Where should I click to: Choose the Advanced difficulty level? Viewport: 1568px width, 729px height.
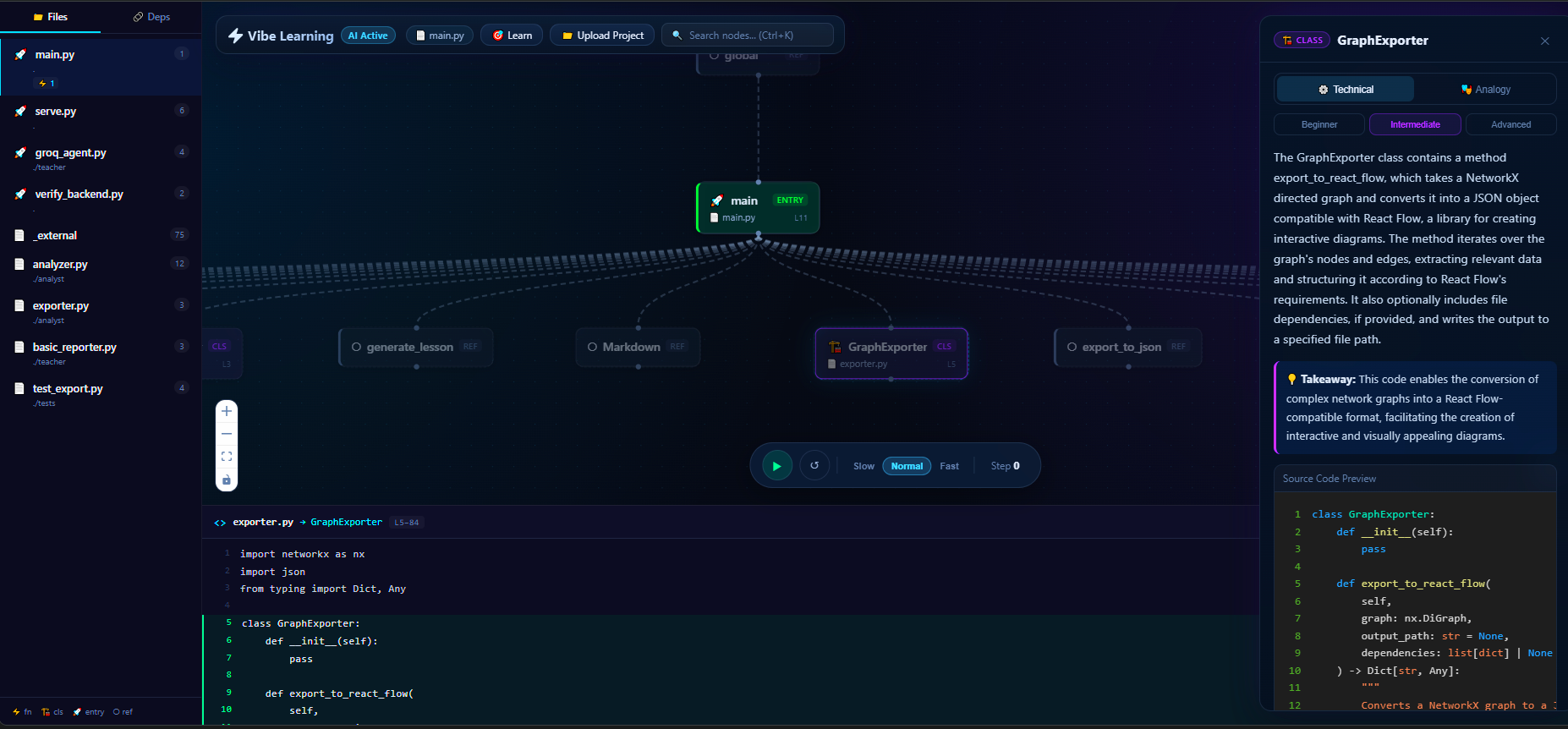(1510, 124)
